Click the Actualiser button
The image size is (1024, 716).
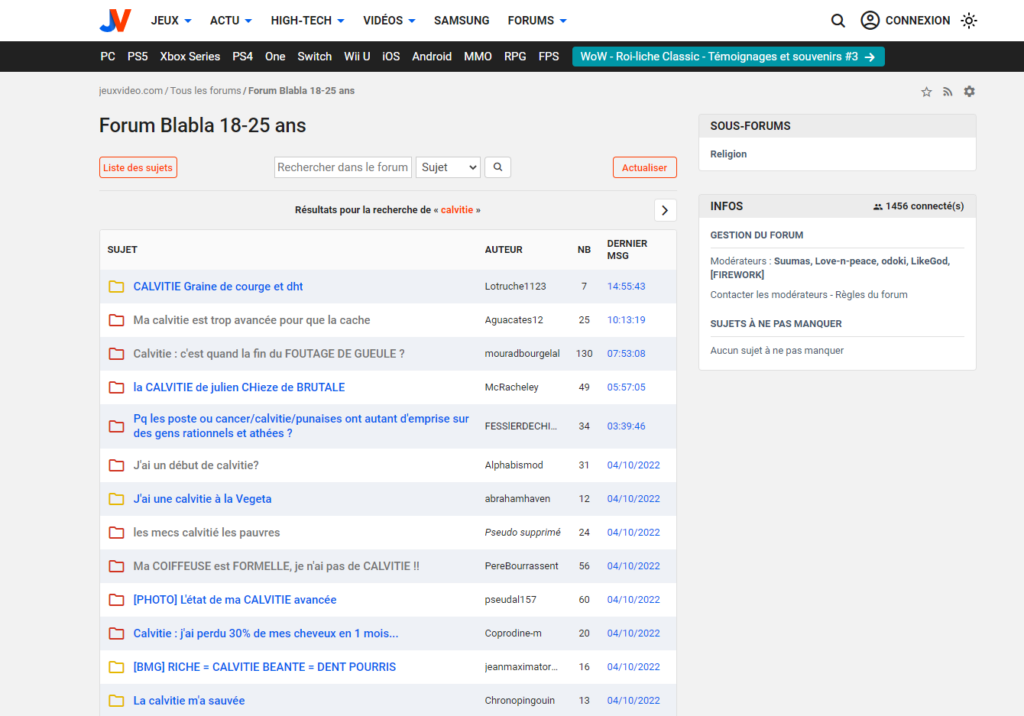click(x=644, y=168)
